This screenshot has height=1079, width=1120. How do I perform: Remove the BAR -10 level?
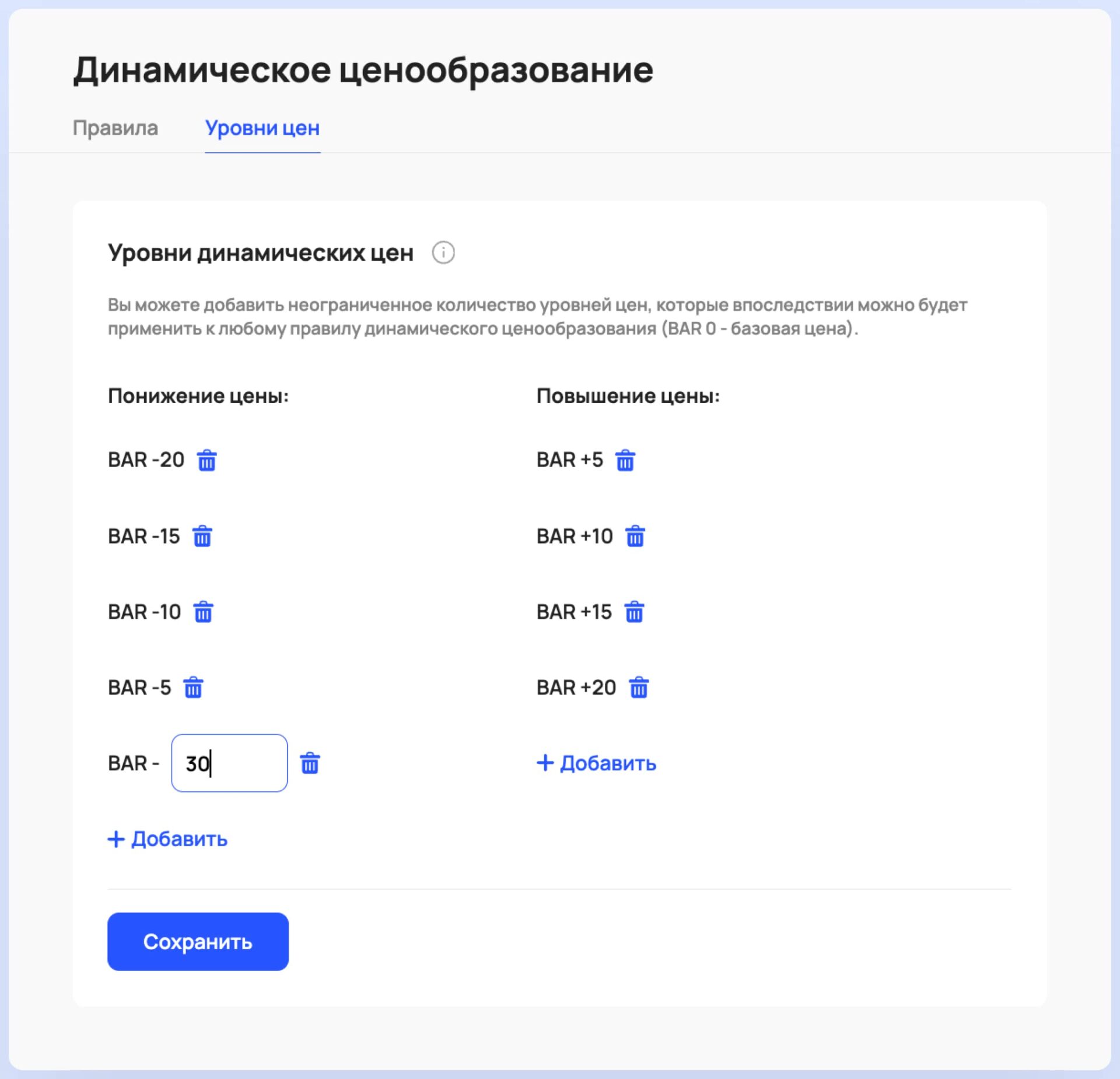[203, 612]
